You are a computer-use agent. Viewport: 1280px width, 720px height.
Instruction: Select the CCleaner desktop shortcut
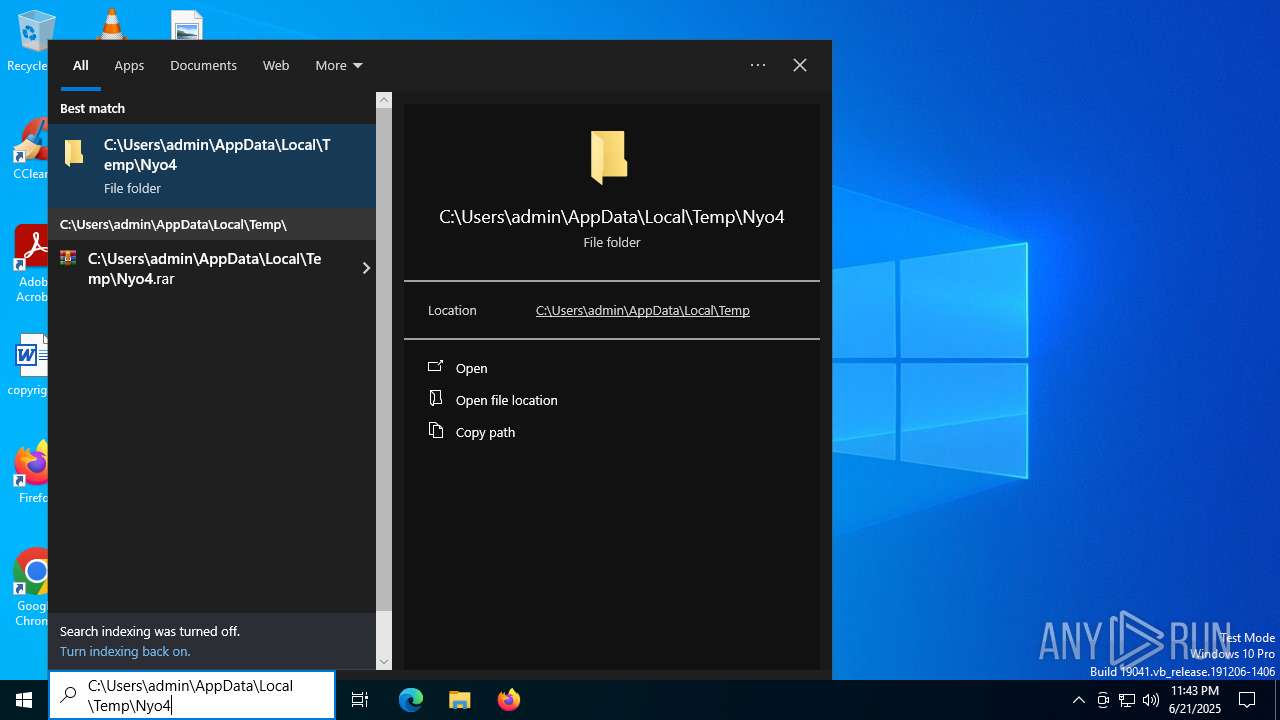(30, 150)
